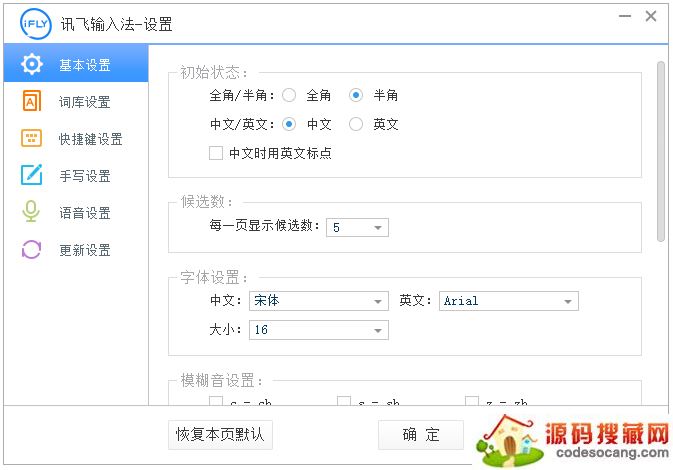The image size is (673, 470).
Task: Open the 中文 font dropdown showing 宋体
Action: (319, 301)
